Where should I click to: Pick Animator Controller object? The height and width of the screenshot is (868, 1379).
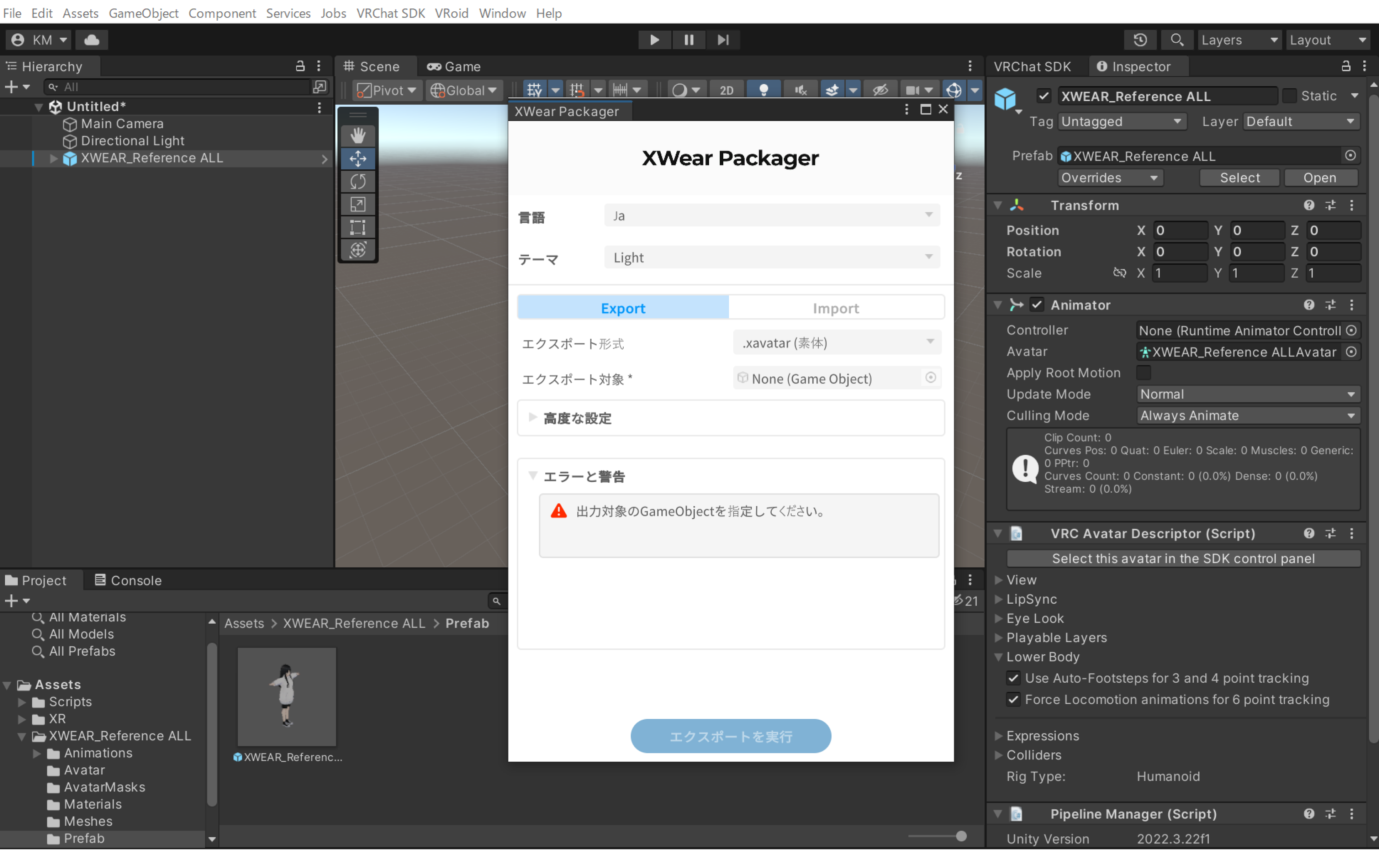[1351, 330]
